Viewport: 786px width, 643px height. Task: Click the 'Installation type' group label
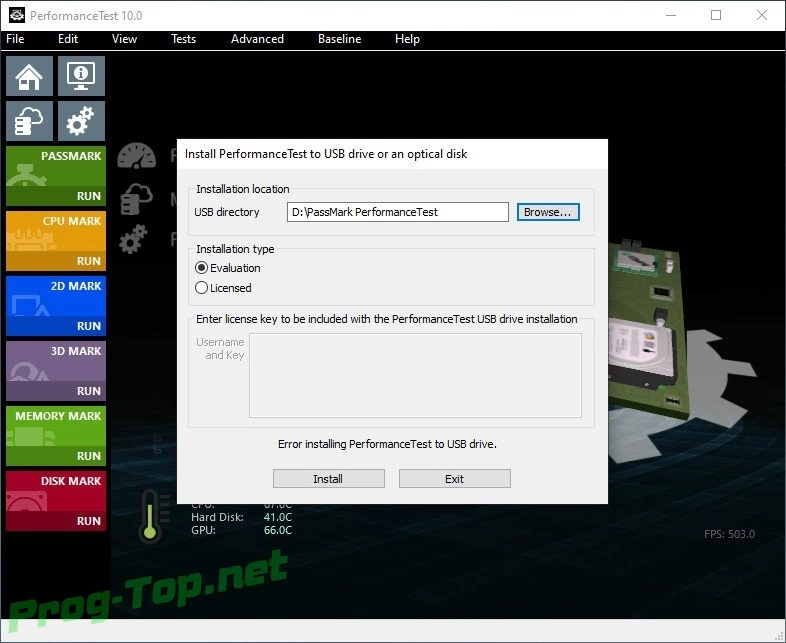click(x=235, y=249)
